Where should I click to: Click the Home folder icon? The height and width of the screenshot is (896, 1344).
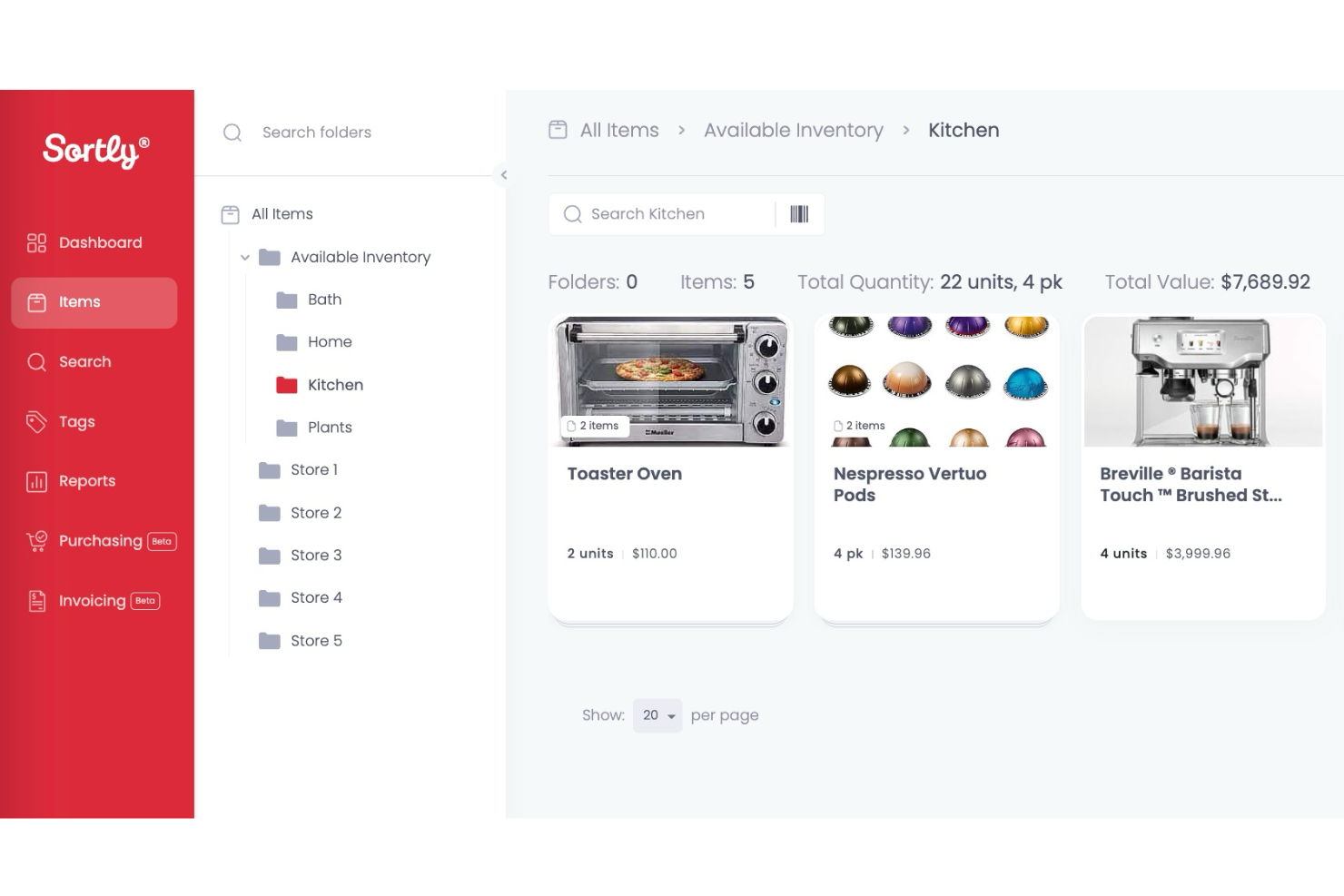pyautogui.click(x=287, y=342)
